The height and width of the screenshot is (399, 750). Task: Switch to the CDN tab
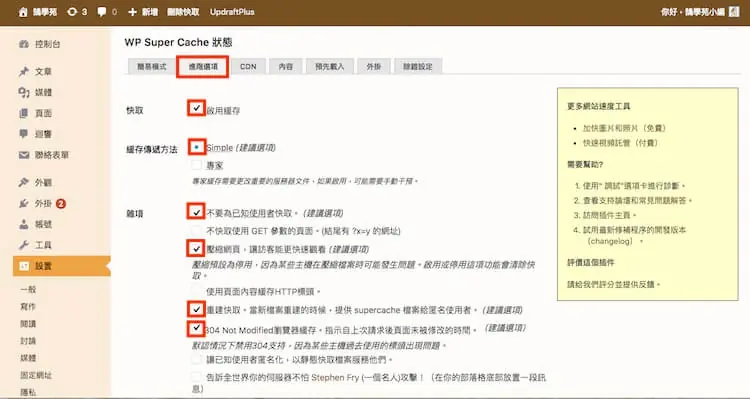pos(248,67)
